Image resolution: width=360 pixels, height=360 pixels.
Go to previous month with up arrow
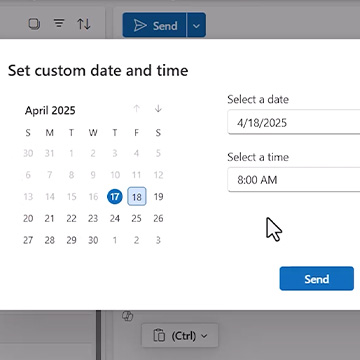click(x=136, y=108)
